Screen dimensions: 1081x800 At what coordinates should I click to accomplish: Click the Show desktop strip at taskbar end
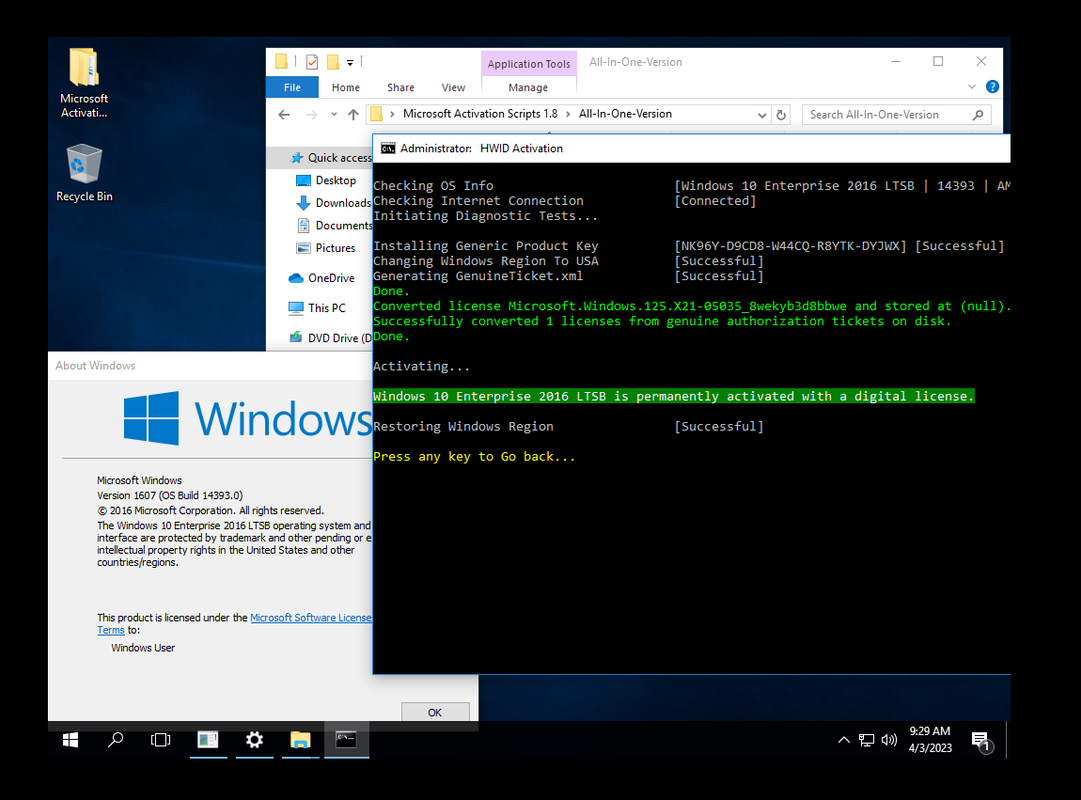(x=1008, y=740)
